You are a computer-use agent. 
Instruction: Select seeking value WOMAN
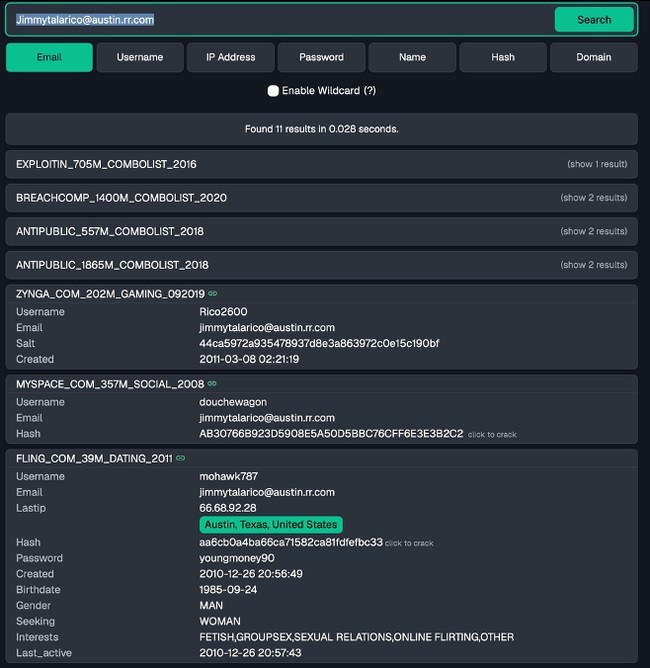point(220,621)
